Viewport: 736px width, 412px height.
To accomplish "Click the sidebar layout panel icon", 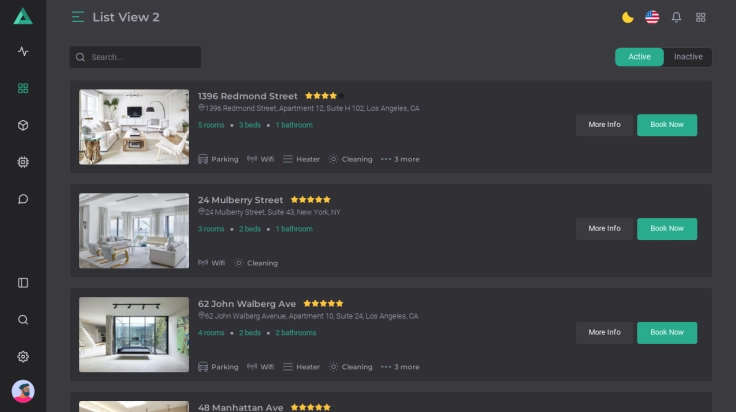I will coord(23,283).
